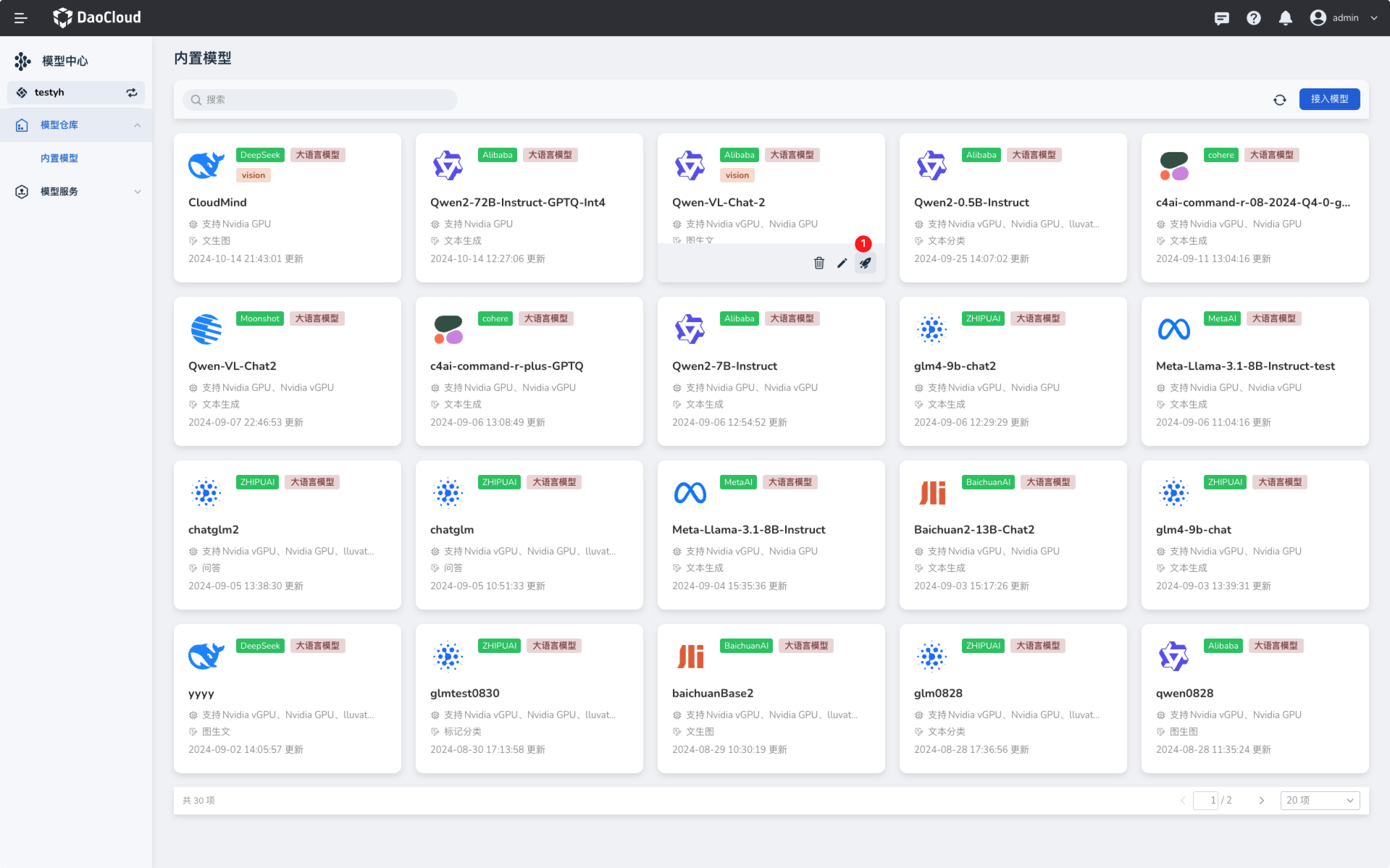
Task: Toggle the hamburger navigation menu
Action: tap(21, 18)
